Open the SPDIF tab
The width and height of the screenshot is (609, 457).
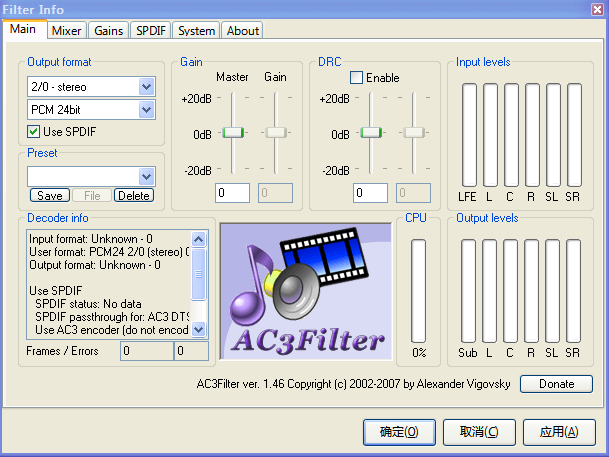151,31
